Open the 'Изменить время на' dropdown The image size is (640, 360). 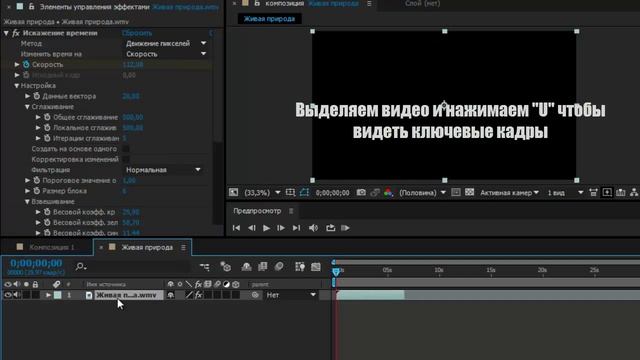point(166,54)
